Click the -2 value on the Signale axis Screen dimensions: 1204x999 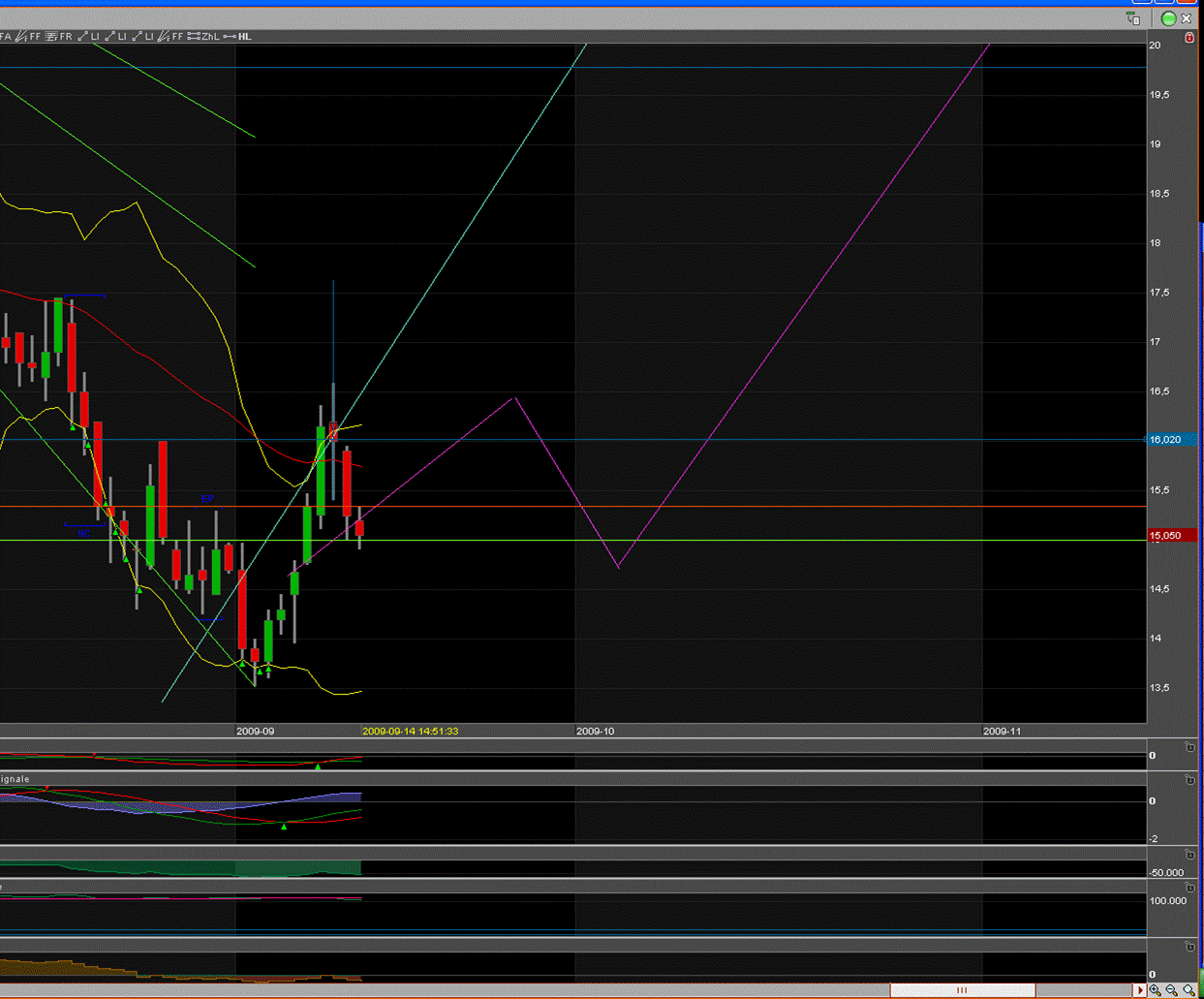pos(1153,839)
